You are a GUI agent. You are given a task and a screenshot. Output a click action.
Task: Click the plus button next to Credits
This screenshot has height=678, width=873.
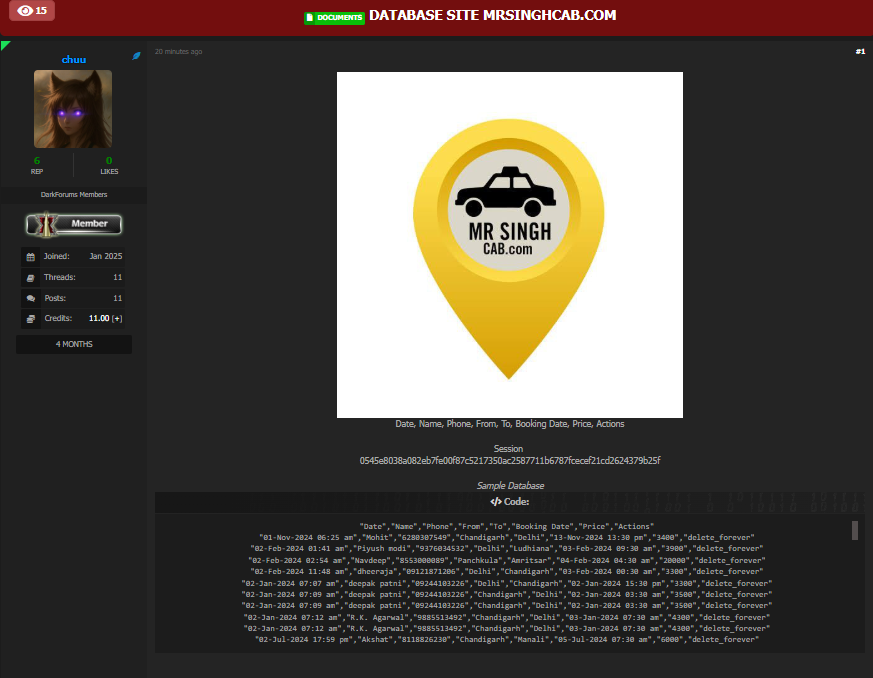[117, 318]
